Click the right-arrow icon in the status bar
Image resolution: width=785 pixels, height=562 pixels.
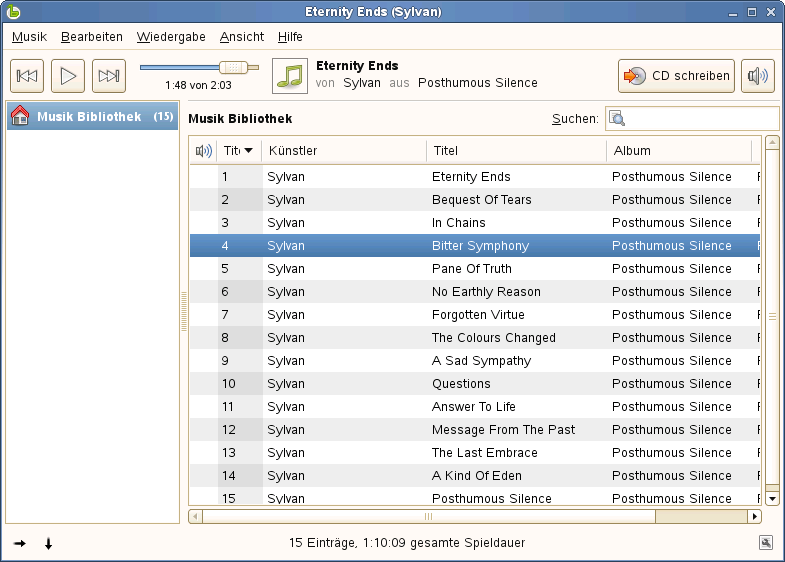20,543
